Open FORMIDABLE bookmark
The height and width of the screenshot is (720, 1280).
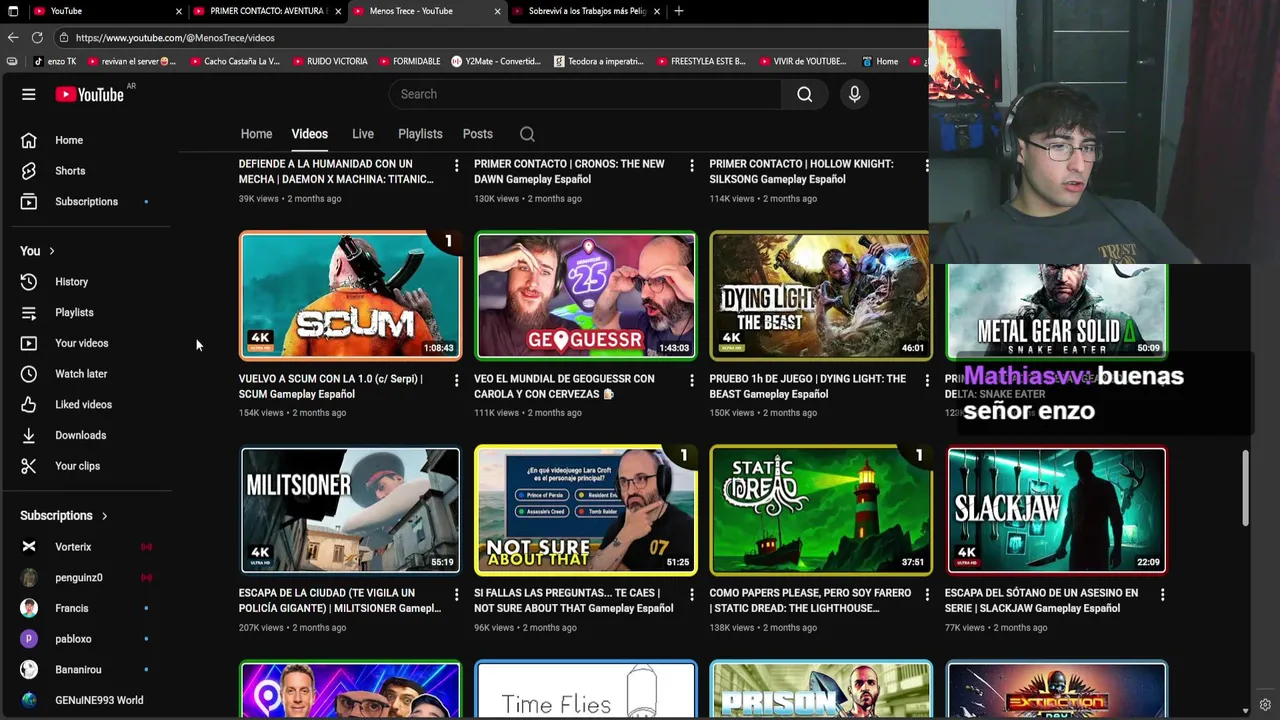(409, 61)
